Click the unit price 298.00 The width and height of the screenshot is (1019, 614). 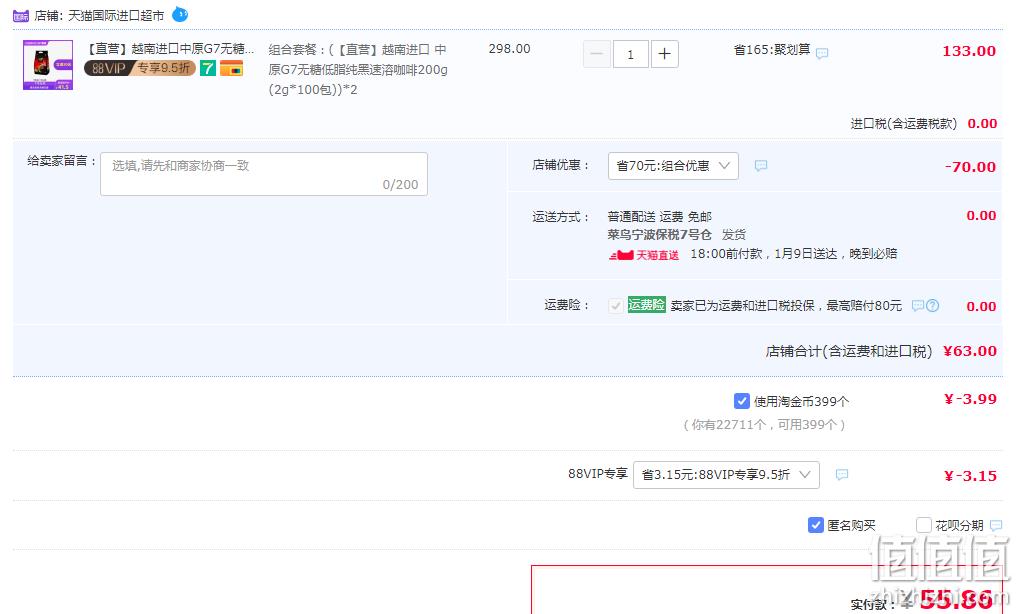point(510,49)
